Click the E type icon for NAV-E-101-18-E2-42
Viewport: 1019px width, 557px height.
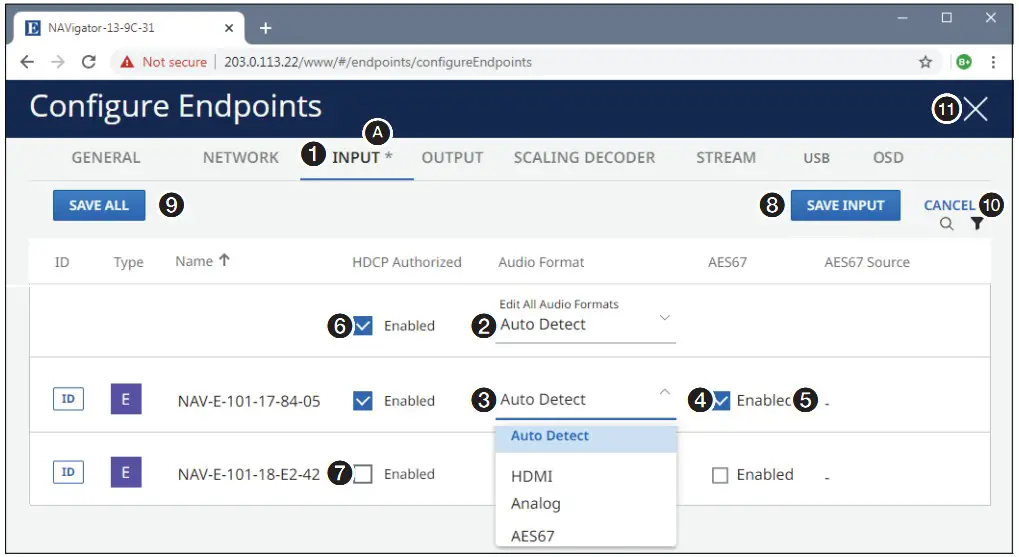[126, 473]
